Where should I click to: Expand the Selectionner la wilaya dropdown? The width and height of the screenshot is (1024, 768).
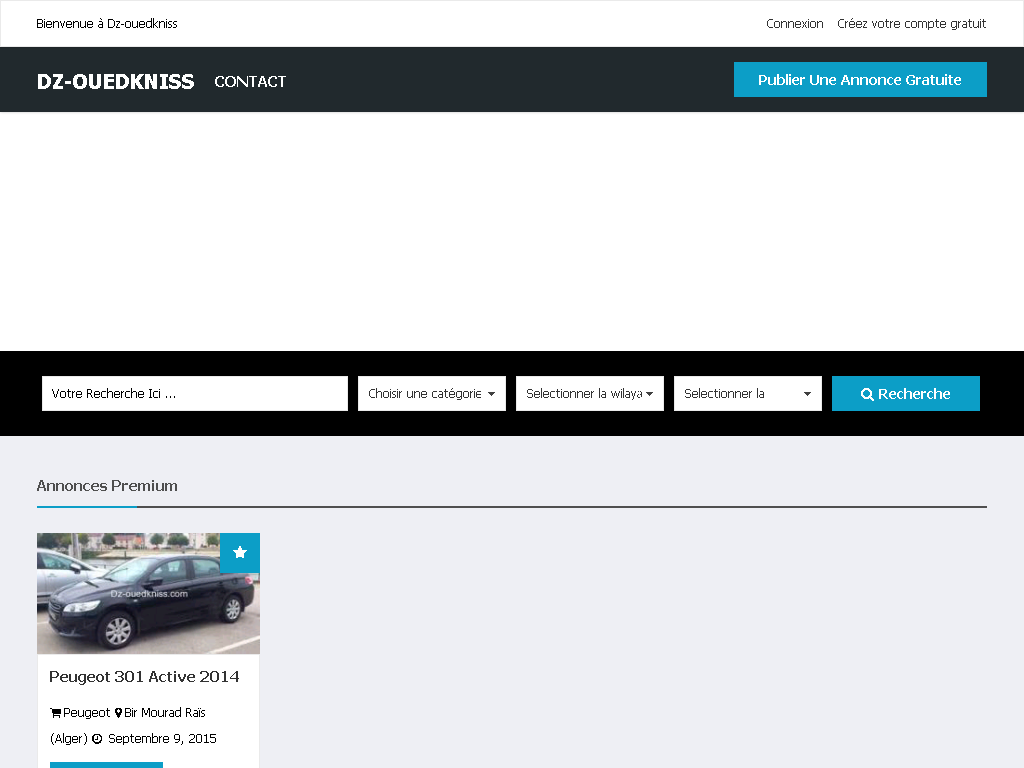coord(590,393)
